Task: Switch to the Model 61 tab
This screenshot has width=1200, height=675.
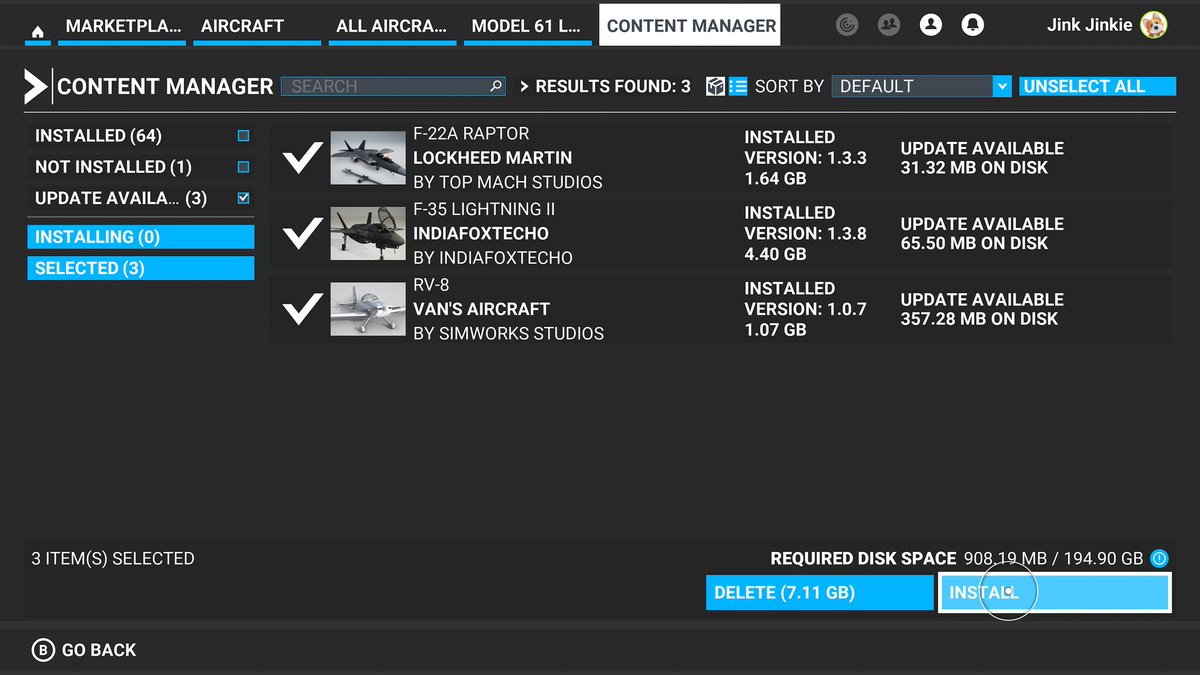Action: 526,26
